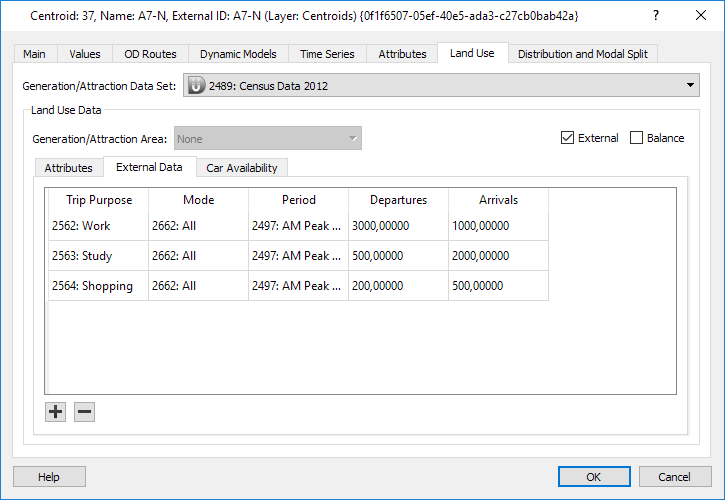Select the 2563: Study cell
The image size is (725, 500).
[98, 256]
